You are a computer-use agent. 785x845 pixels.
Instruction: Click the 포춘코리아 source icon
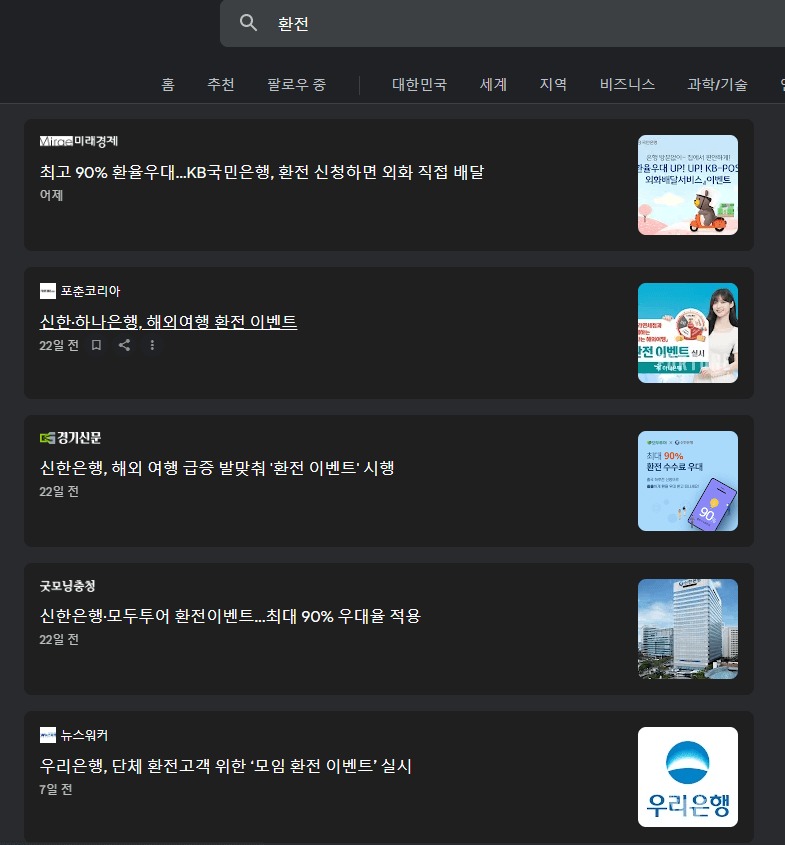click(48, 291)
